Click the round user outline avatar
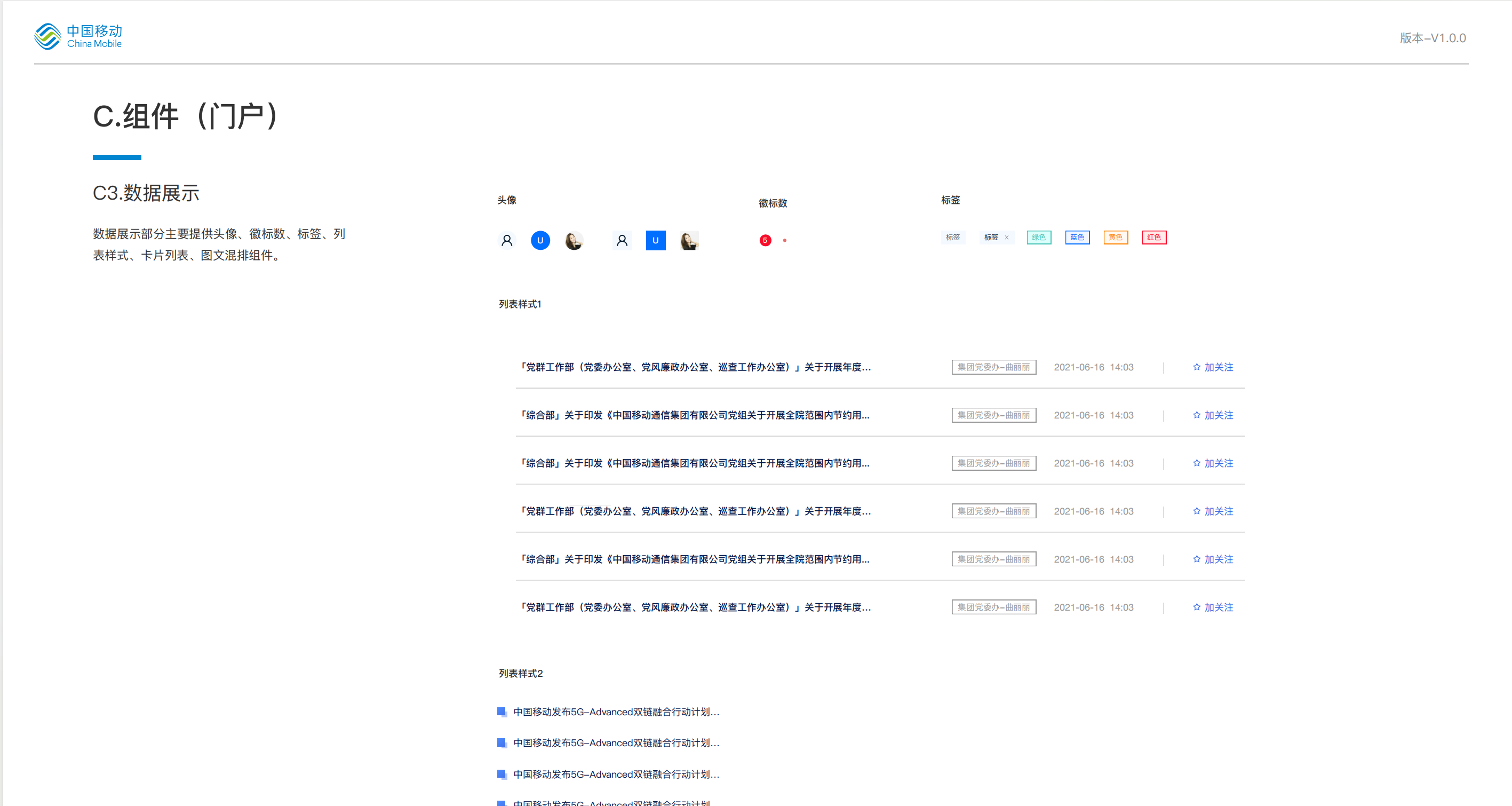This screenshot has height=806, width=1512. (x=507, y=241)
